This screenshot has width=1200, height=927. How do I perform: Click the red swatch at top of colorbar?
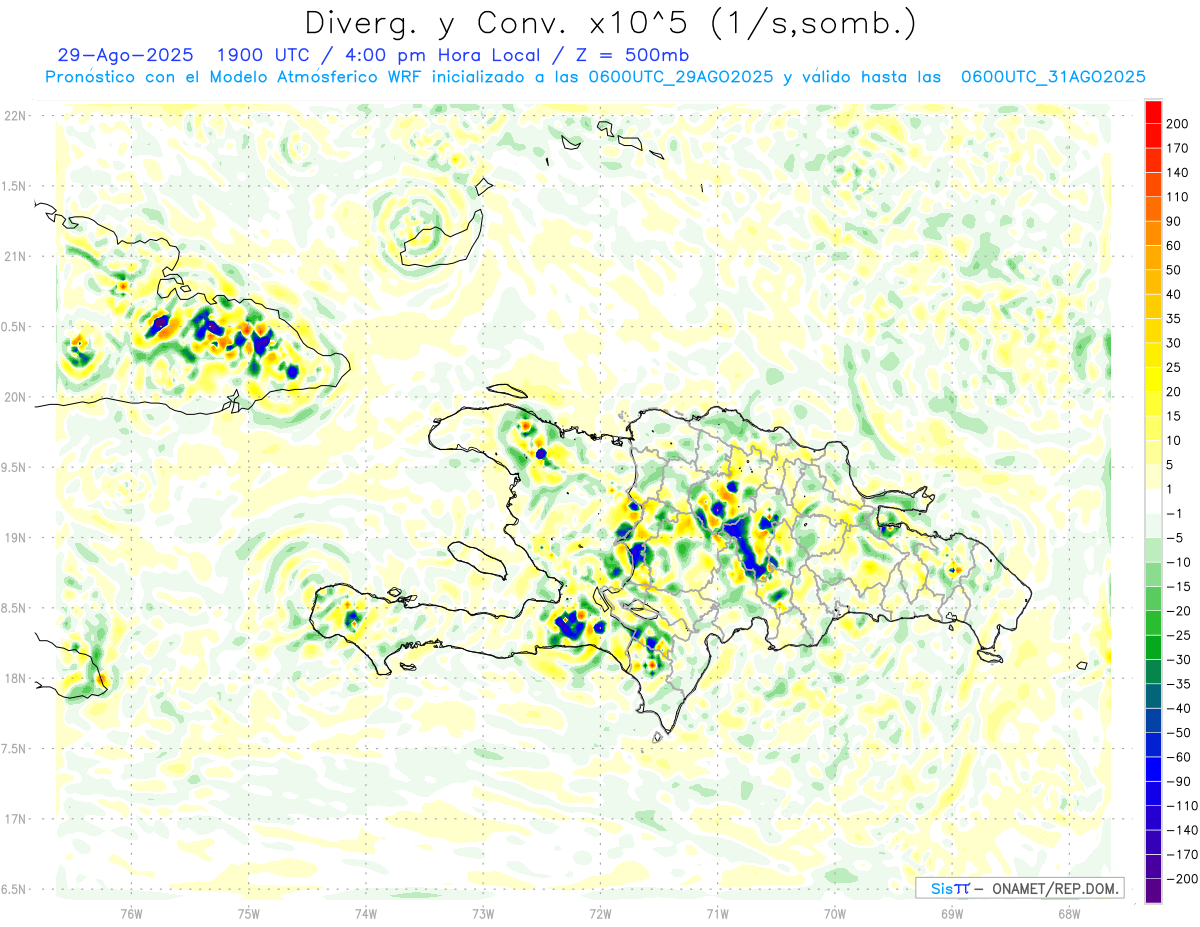coord(1154,112)
